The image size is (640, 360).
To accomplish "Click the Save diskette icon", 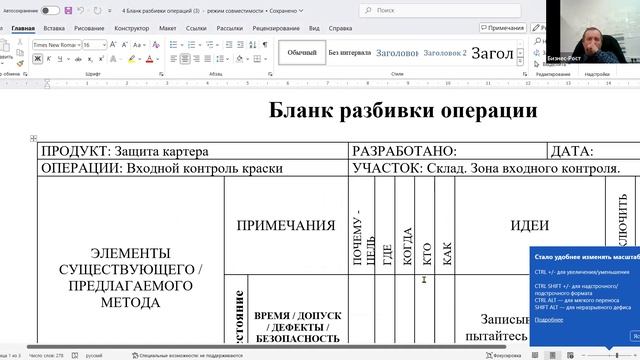I will tap(68, 11).
